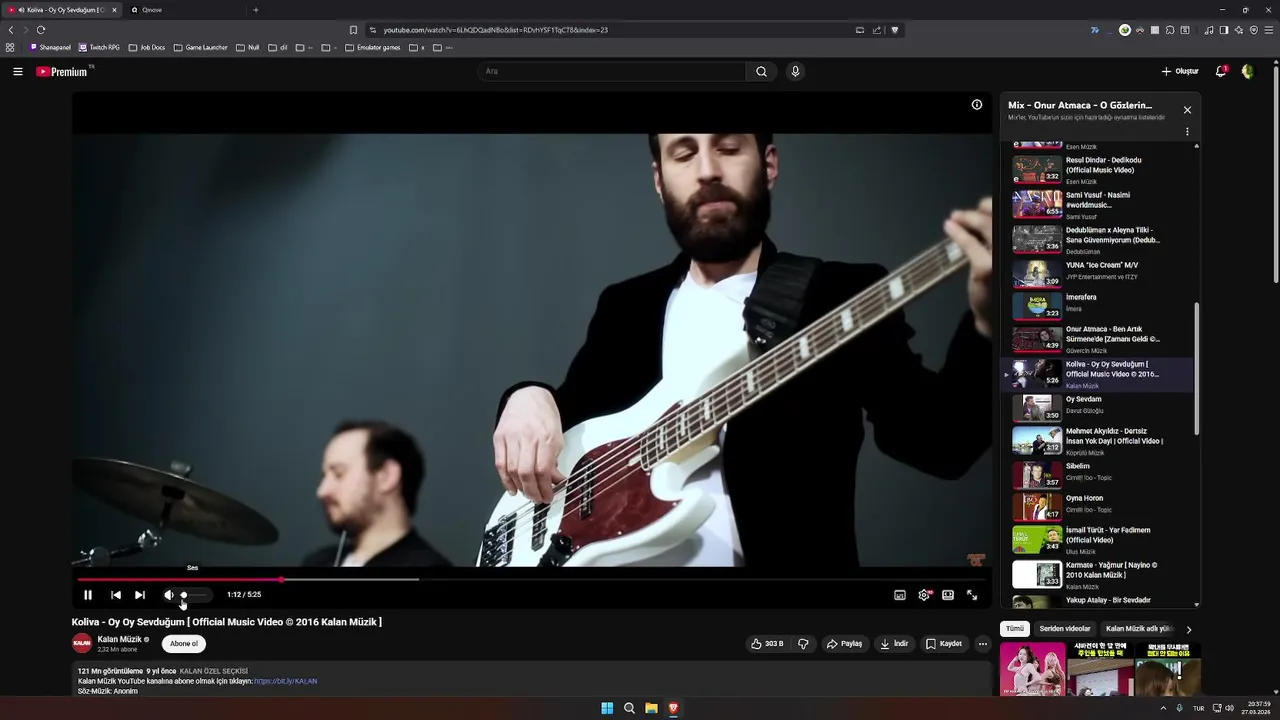Open the player settings gear
The height and width of the screenshot is (720, 1280).
(924, 595)
